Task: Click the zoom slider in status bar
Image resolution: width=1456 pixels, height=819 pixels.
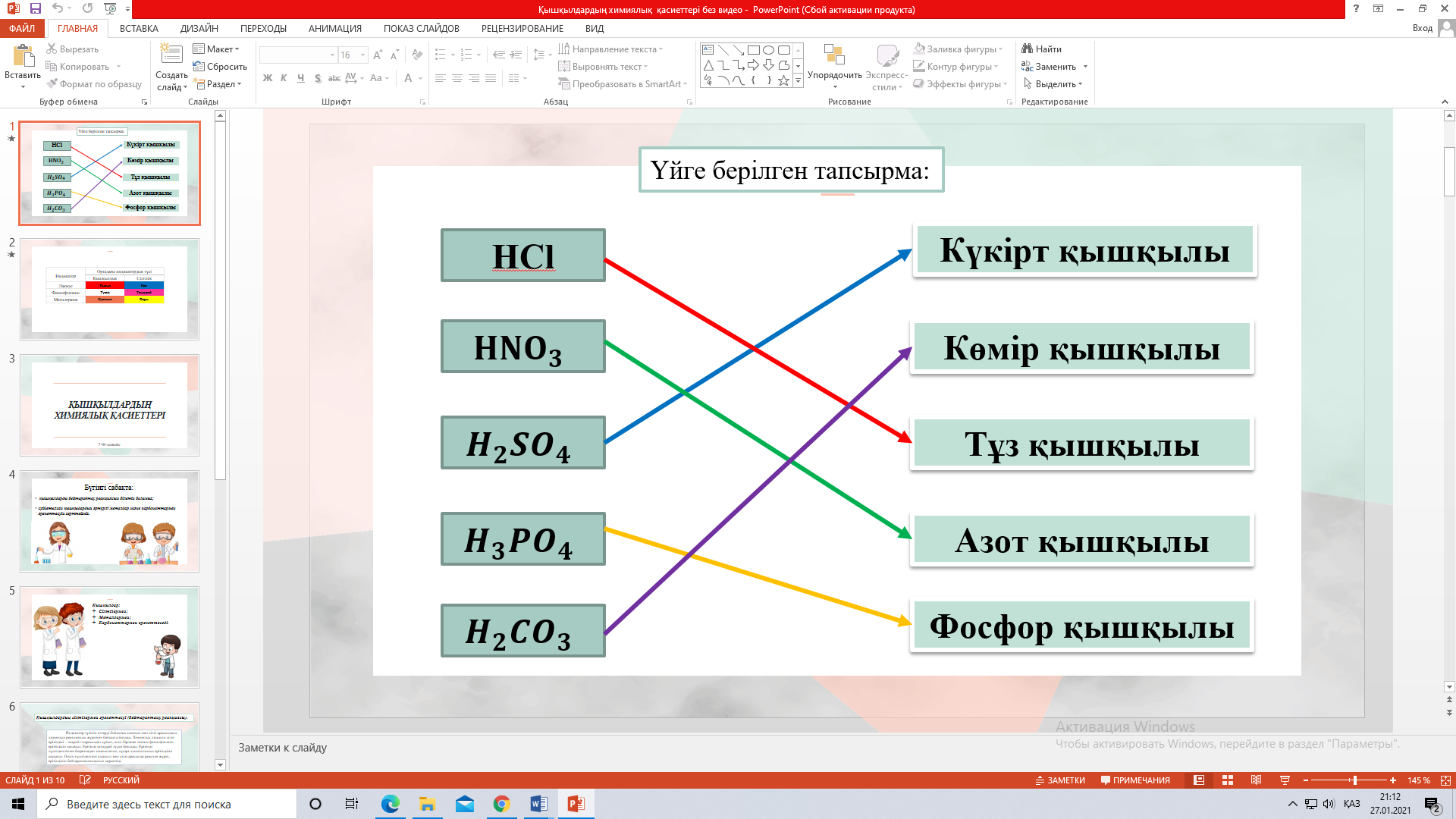Action: pos(1354,780)
